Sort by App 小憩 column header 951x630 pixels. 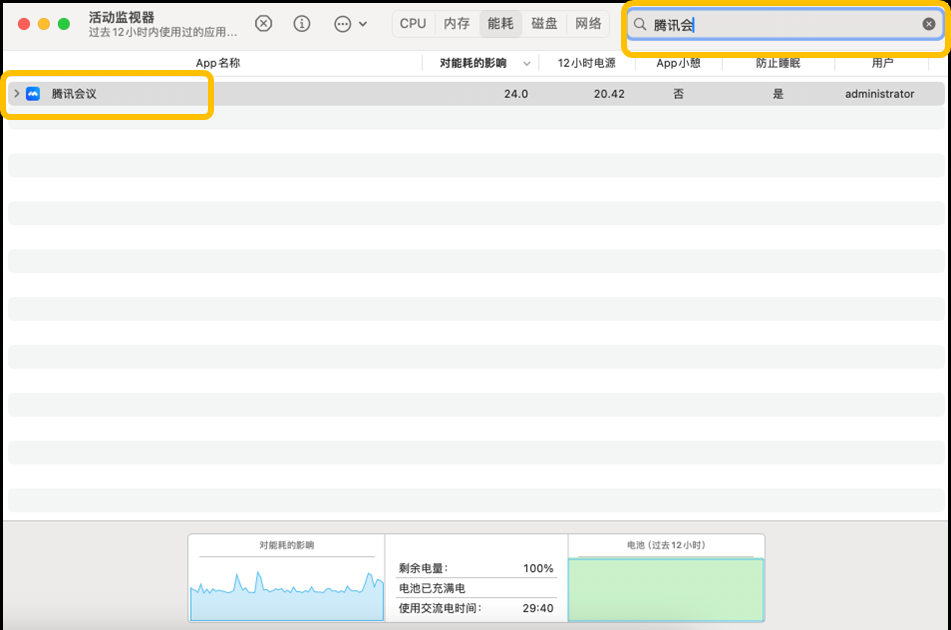point(678,63)
